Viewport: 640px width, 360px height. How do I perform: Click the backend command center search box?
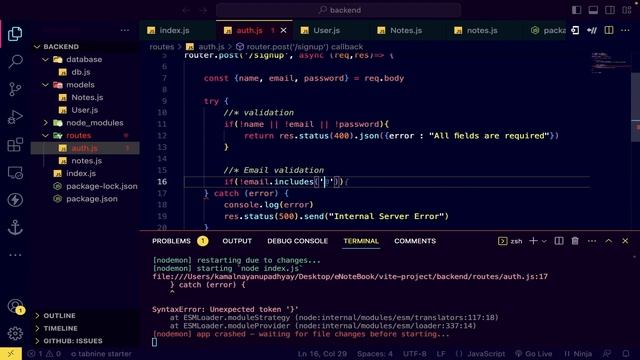pos(338,10)
